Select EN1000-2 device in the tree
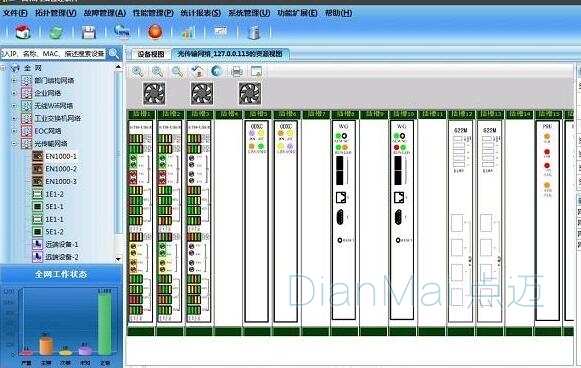Viewport: 581px width, 368px height. [x=61, y=169]
